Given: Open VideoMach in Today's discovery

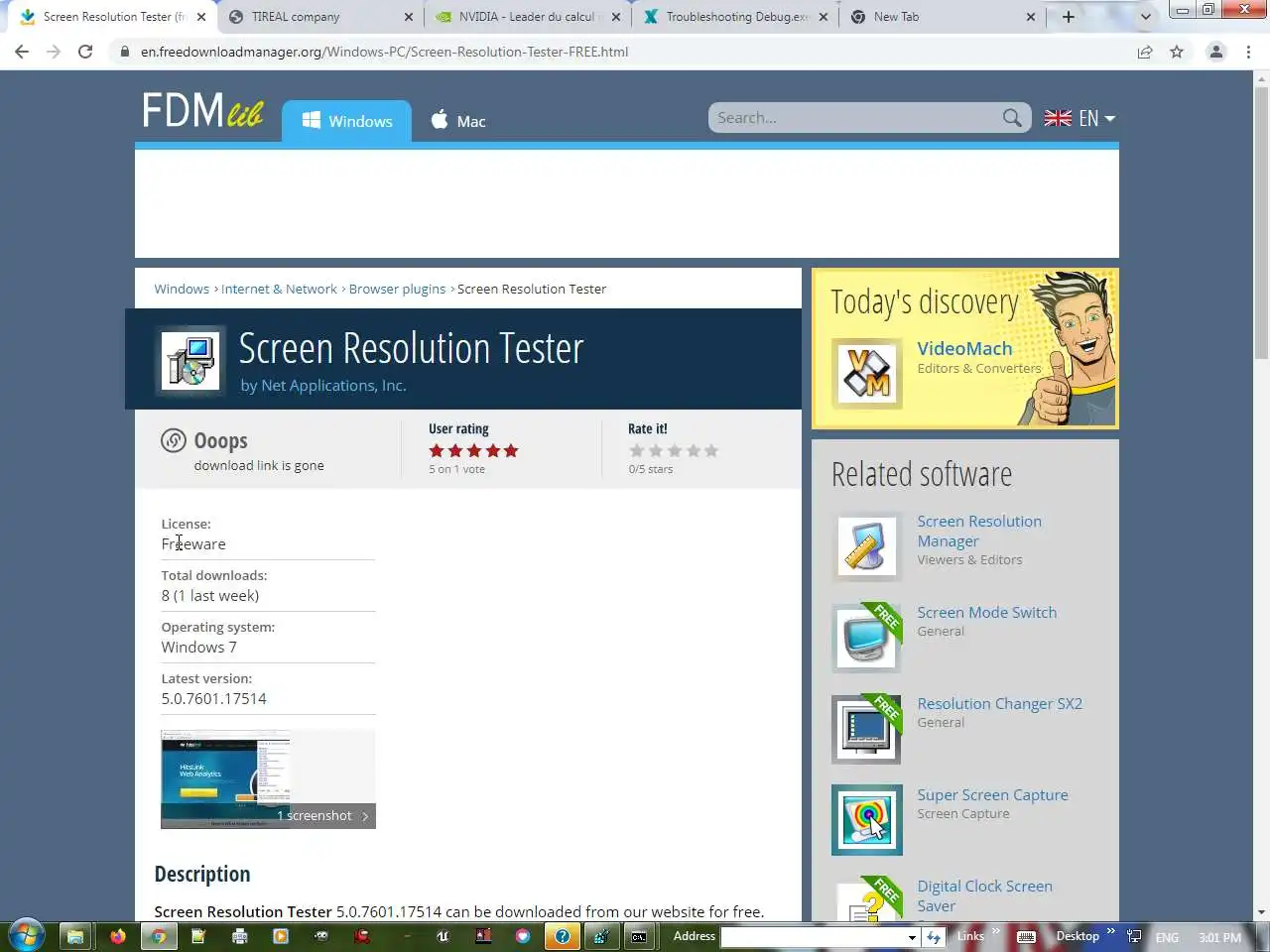Looking at the screenshot, I should point(964,348).
